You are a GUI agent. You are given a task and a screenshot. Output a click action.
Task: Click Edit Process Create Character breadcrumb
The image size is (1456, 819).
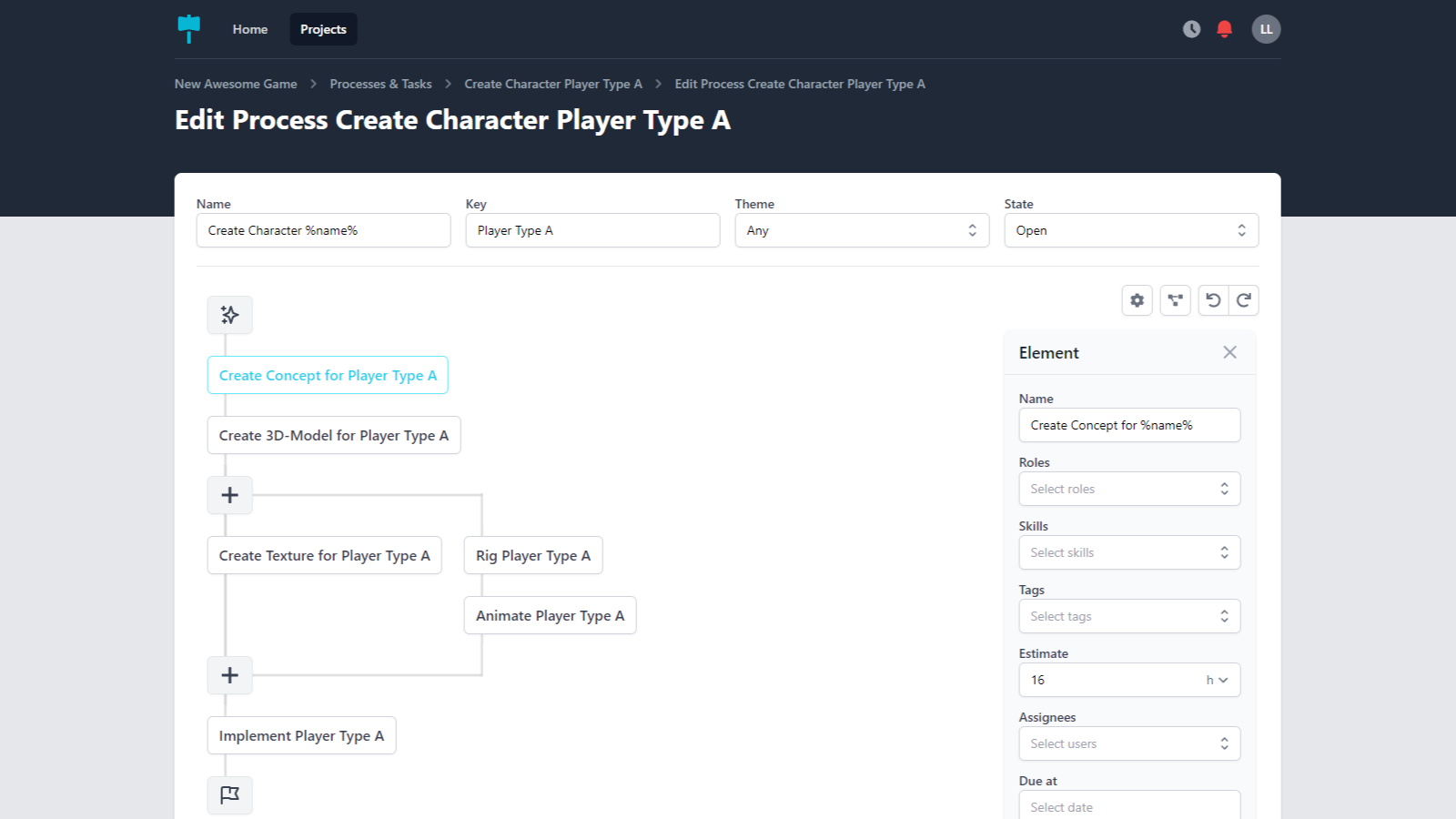click(x=800, y=84)
